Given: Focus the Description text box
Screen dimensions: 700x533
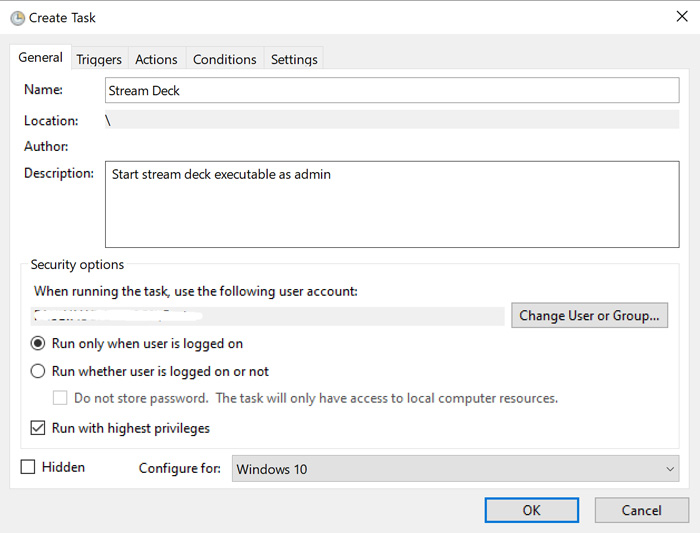Looking at the screenshot, I should (x=391, y=204).
